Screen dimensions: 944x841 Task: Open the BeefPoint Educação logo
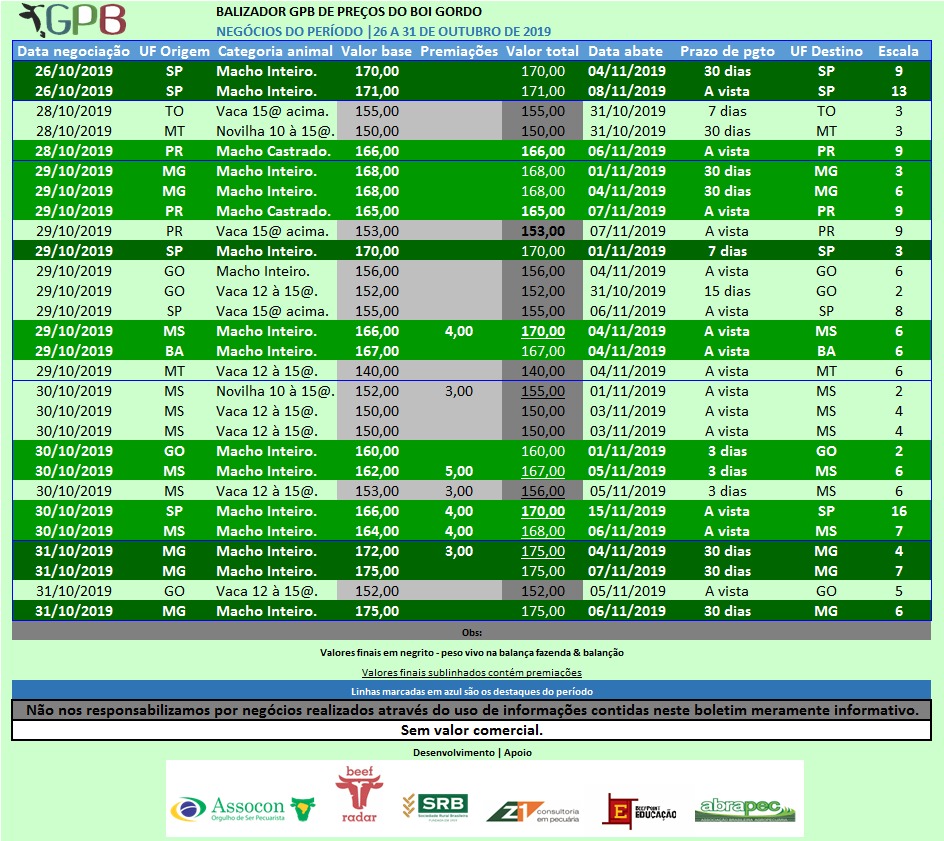point(640,810)
